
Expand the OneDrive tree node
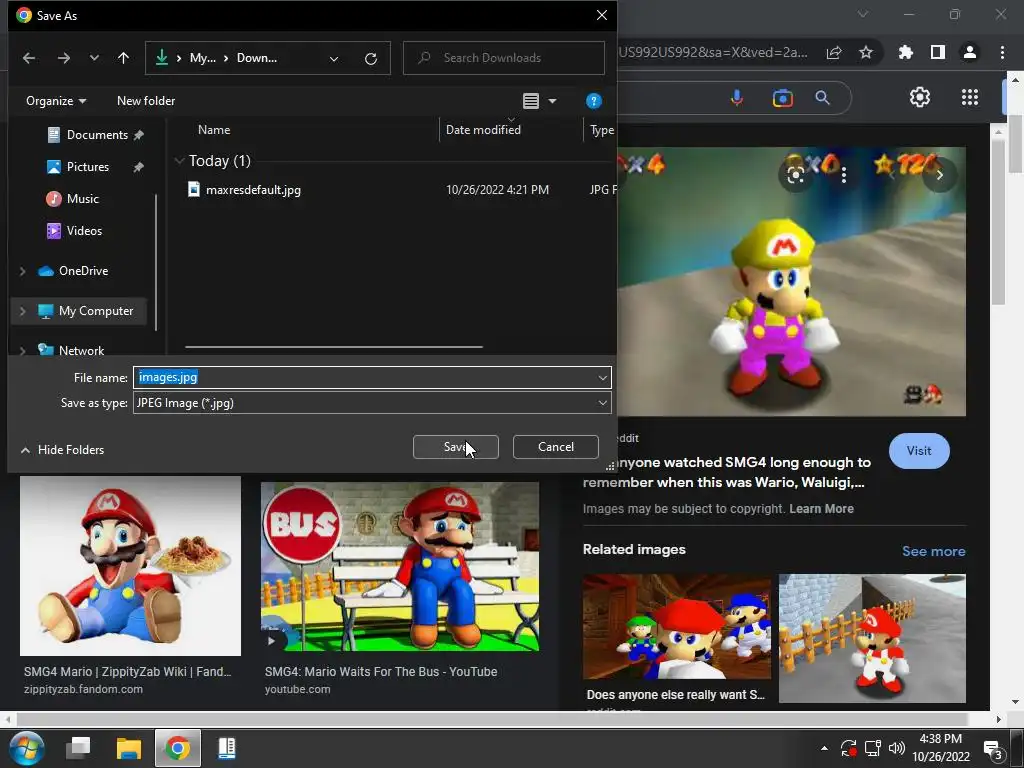(x=23, y=271)
